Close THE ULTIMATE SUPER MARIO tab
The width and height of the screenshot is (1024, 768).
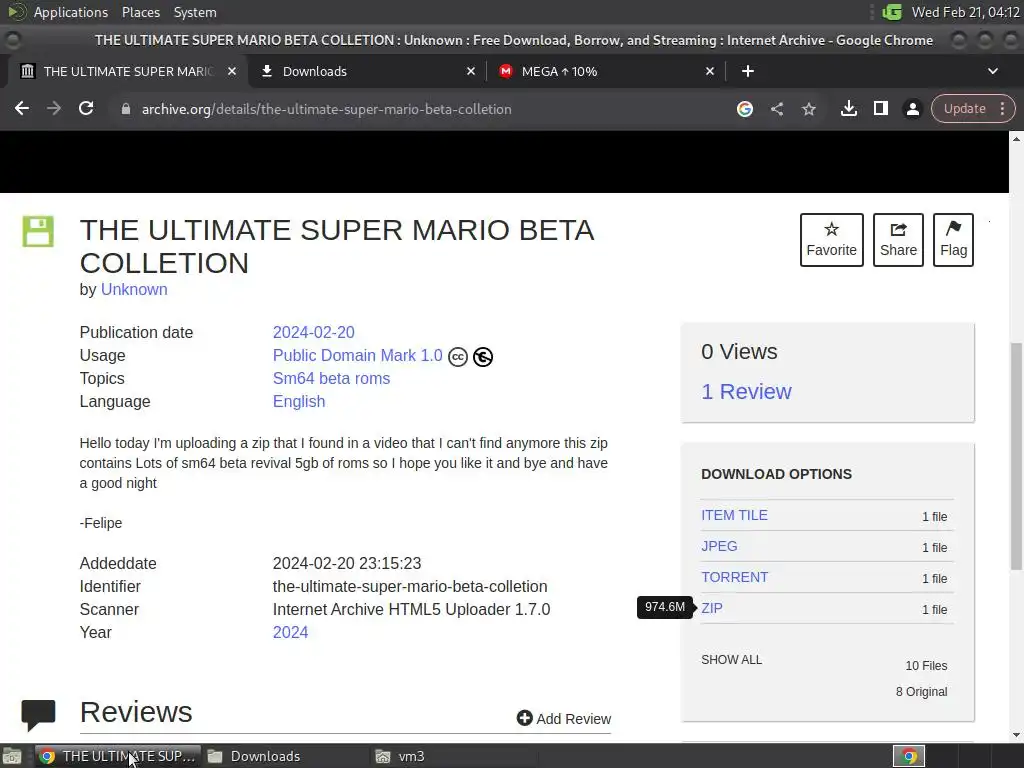231,71
